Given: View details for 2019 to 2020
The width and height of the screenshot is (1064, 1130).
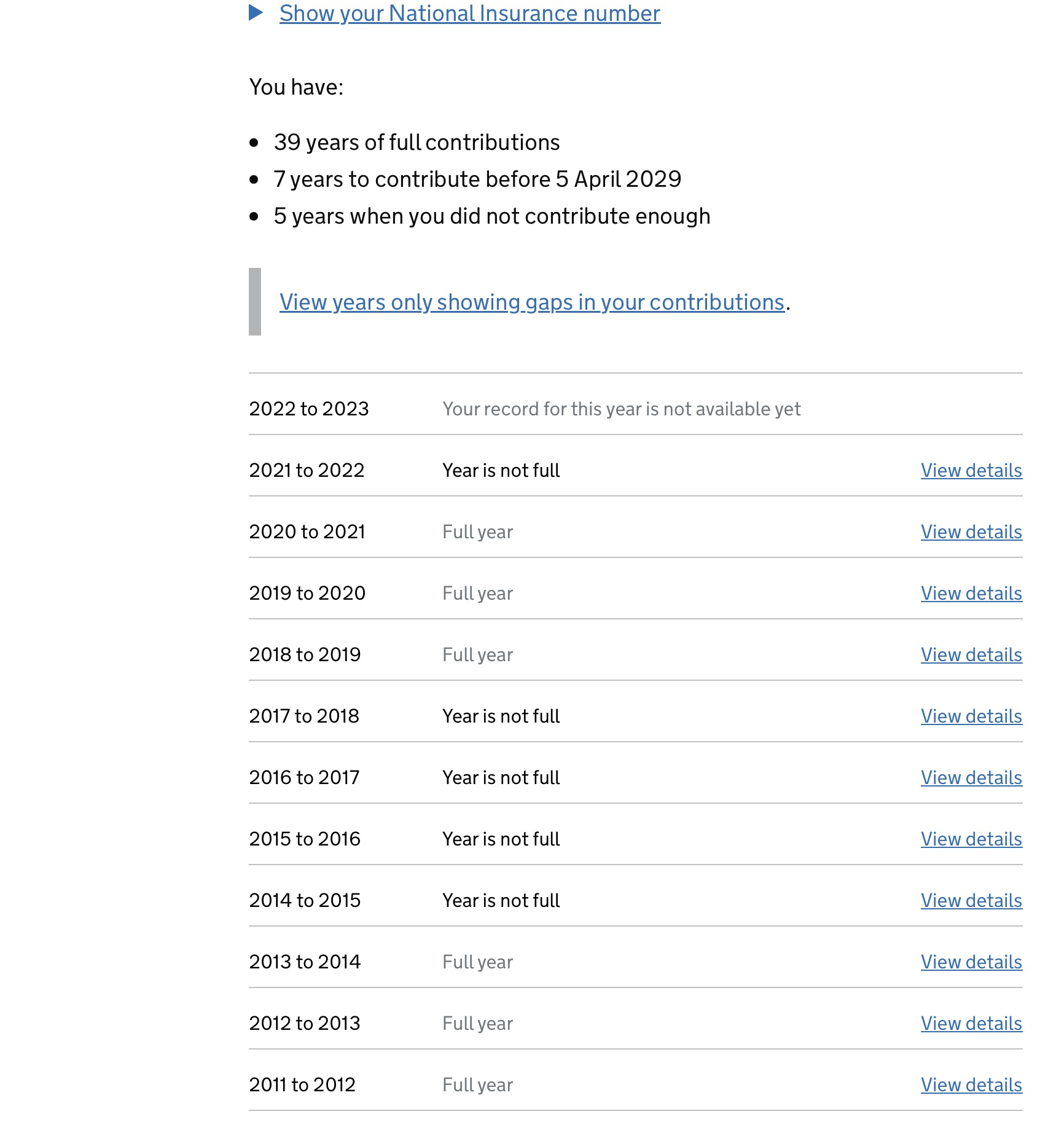Looking at the screenshot, I should pyautogui.click(x=971, y=594).
